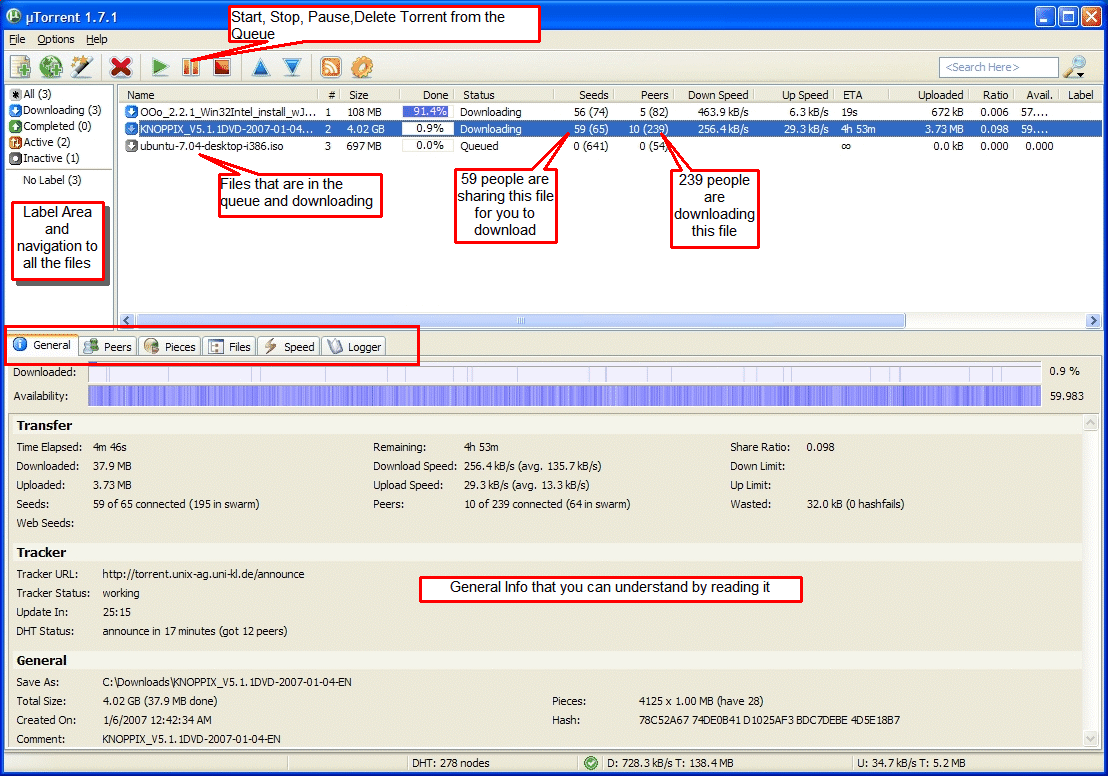This screenshot has height=776, width=1108.
Task: Click the download speed status bar entry
Action: [669, 763]
